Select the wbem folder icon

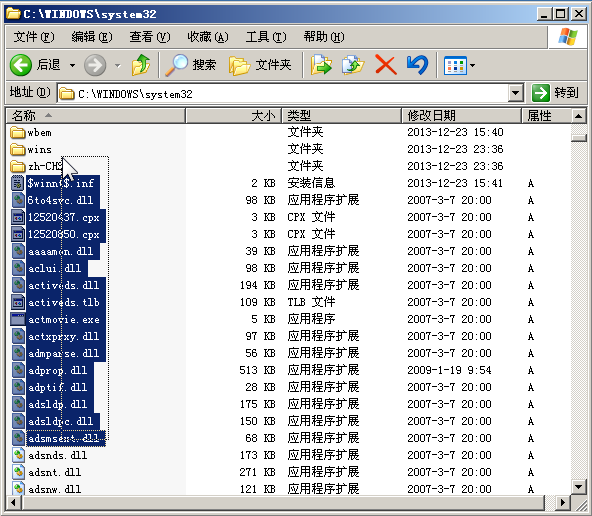tap(18, 132)
